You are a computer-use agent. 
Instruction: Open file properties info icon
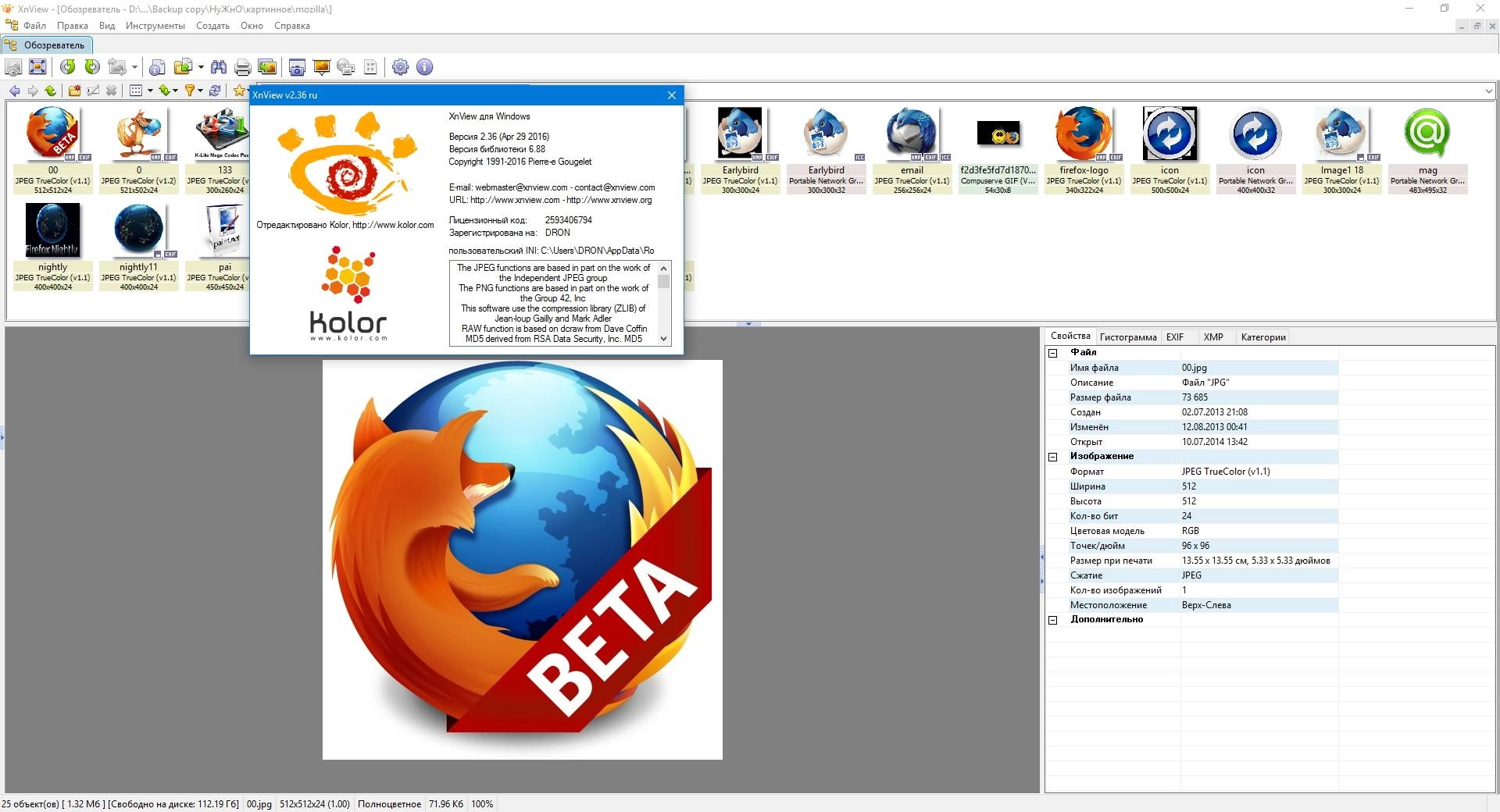(x=157, y=67)
